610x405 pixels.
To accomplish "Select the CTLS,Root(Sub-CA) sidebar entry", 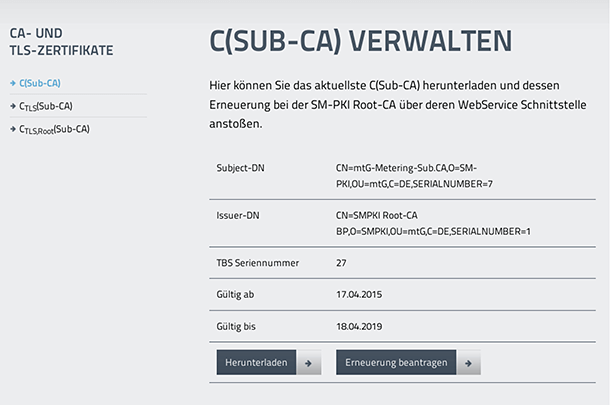I will [54, 129].
